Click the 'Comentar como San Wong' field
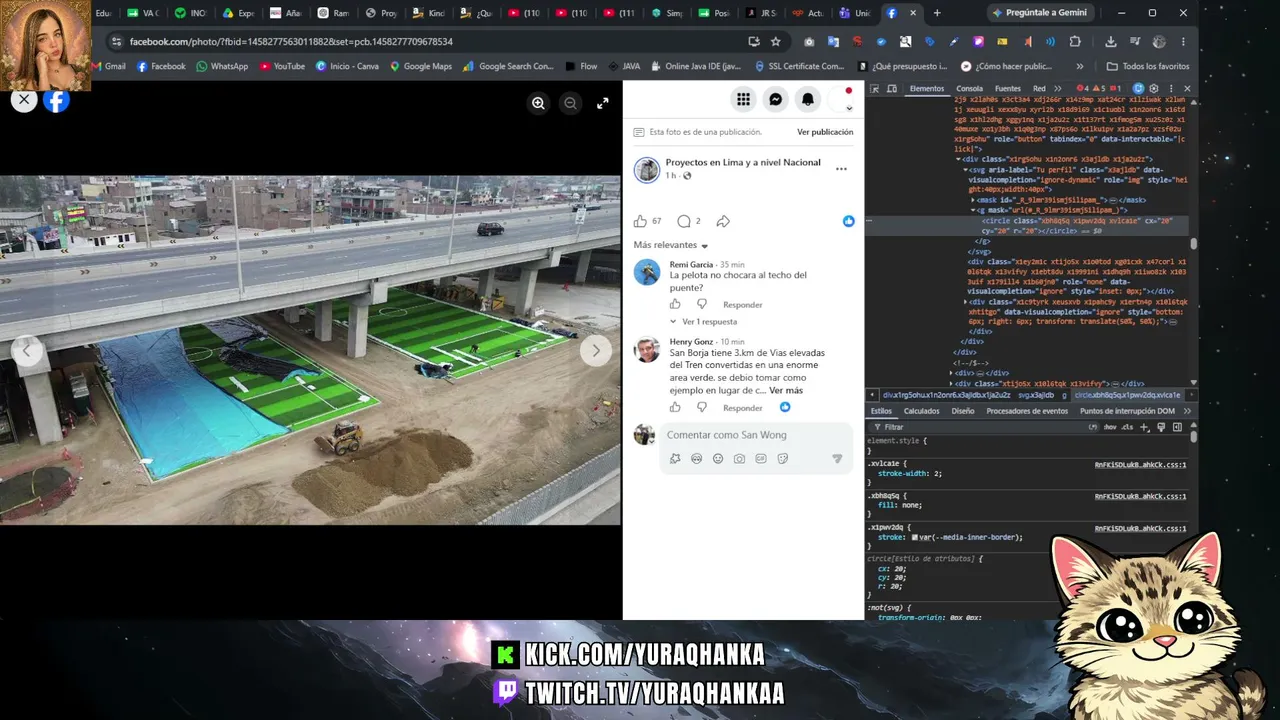 [x=755, y=435]
